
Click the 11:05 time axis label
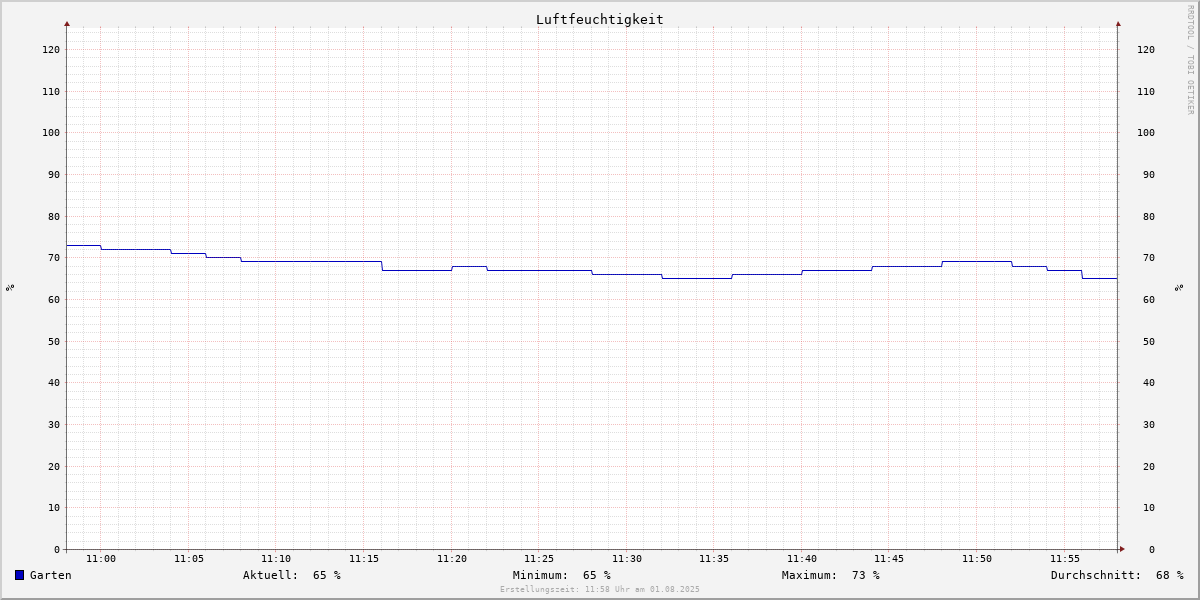click(x=189, y=559)
